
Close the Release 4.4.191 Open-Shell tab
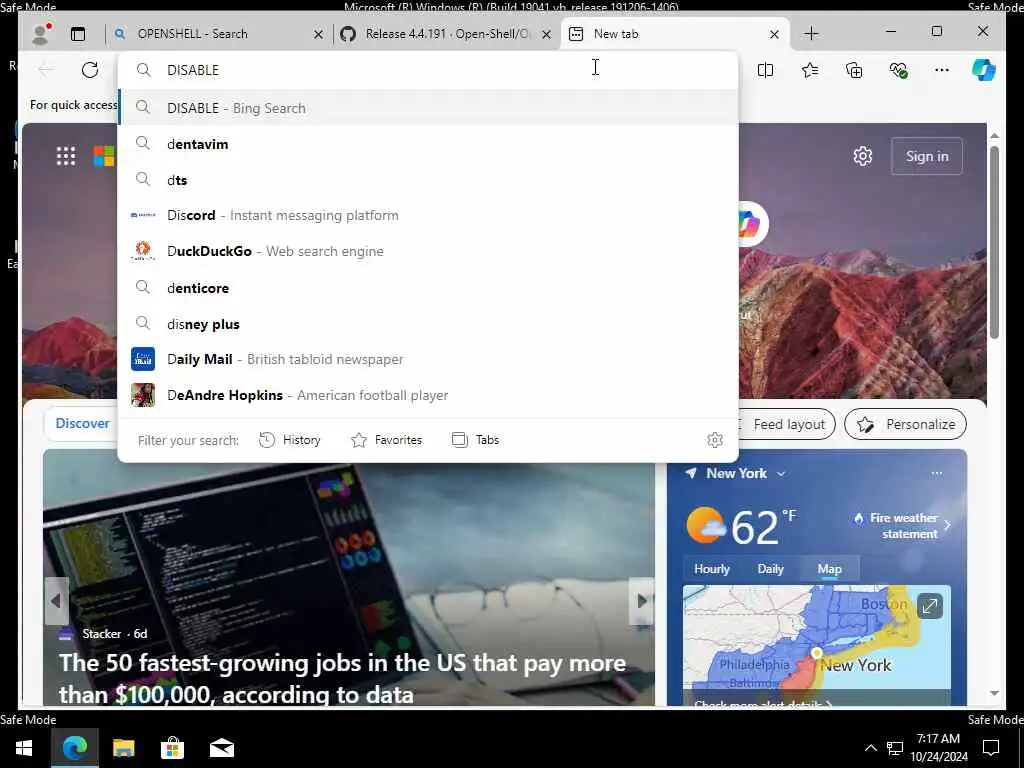(547, 35)
